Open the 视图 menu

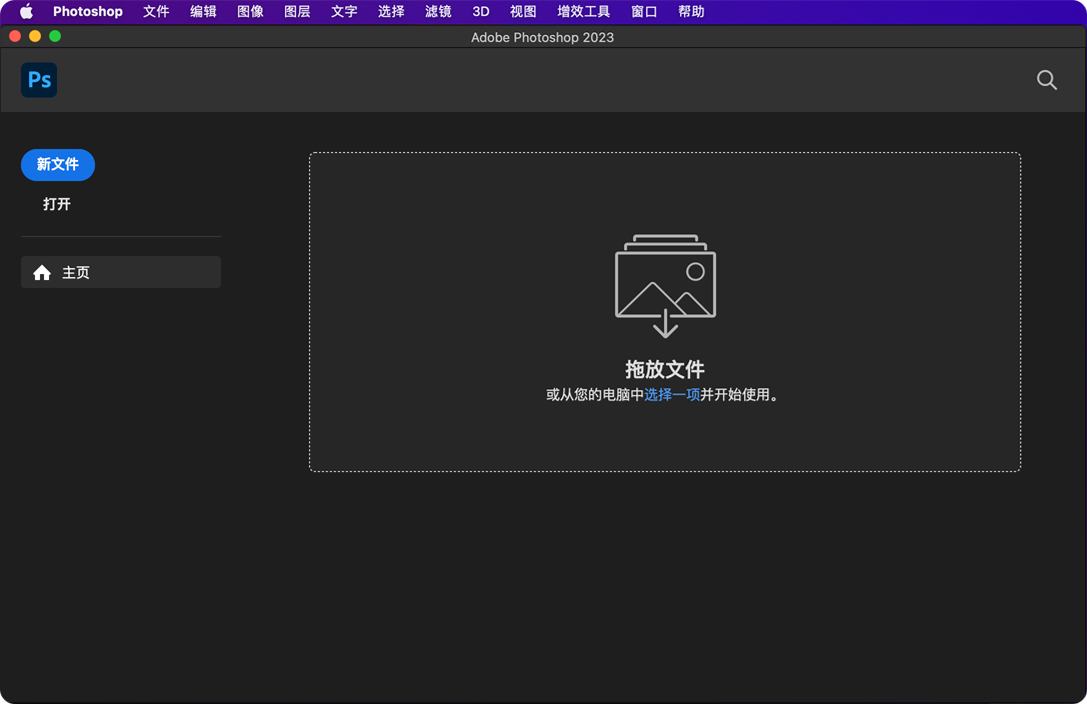point(523,12)
